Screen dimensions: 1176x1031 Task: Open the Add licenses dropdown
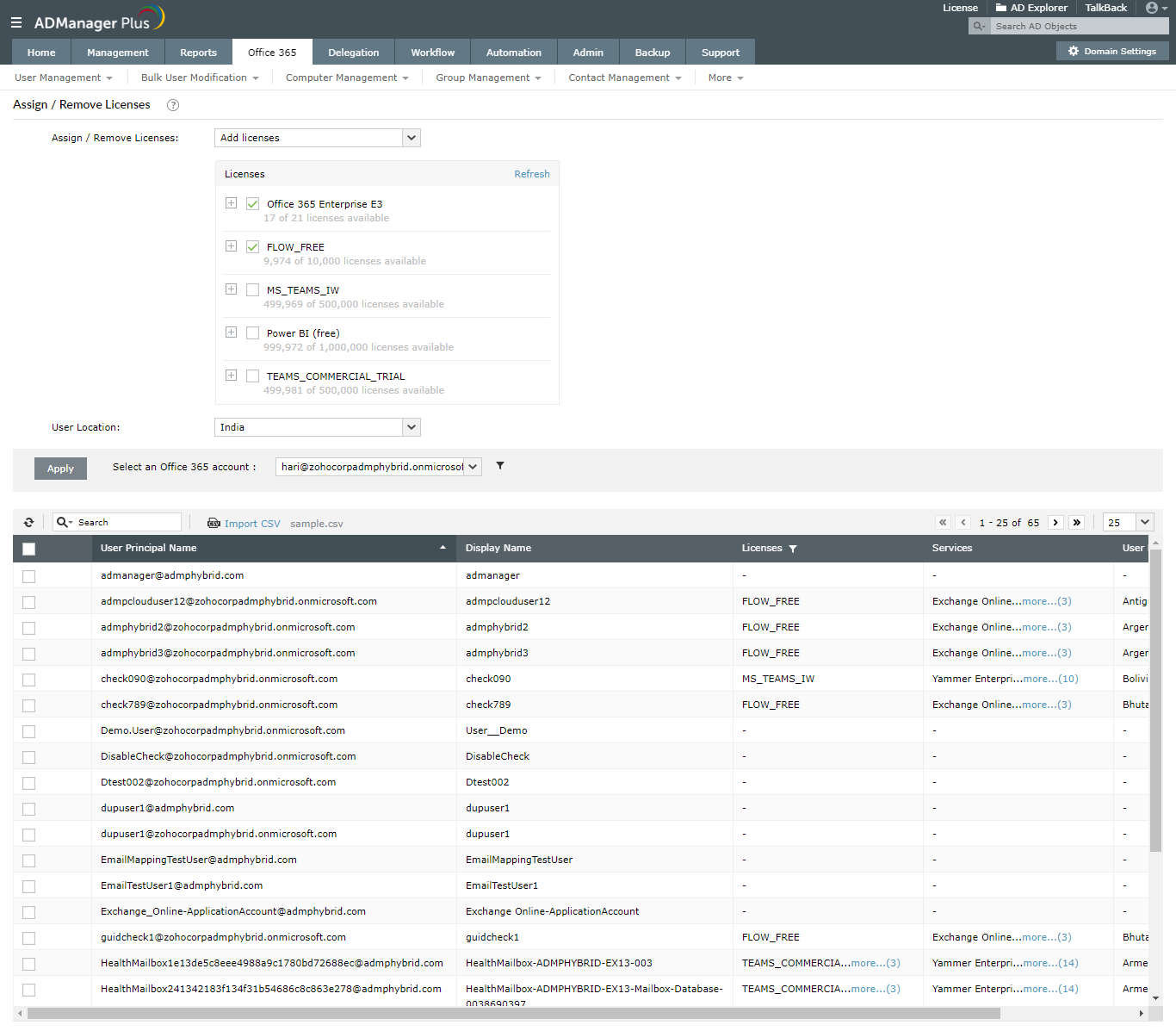[x=317, y=138]
